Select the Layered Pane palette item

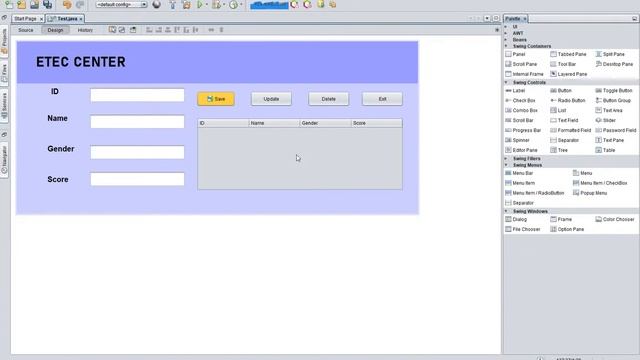[568, 74]
